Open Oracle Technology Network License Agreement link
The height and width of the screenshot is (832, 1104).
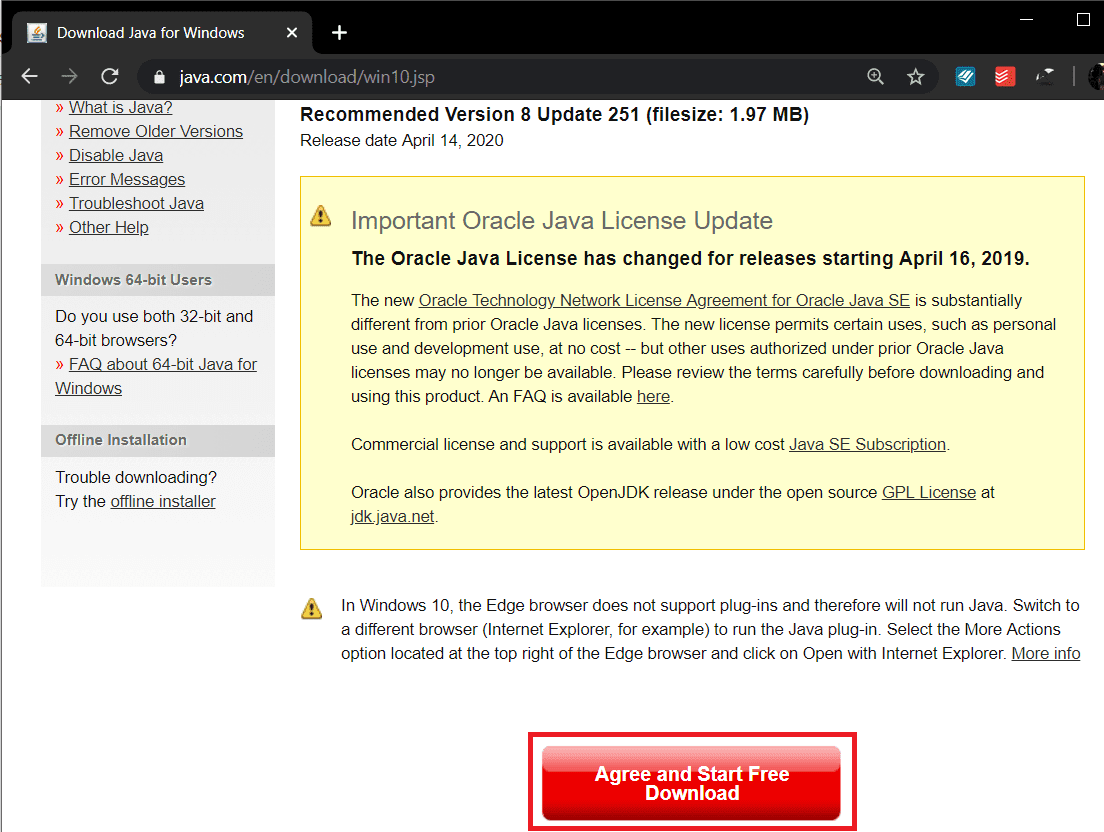pos(664,301)
